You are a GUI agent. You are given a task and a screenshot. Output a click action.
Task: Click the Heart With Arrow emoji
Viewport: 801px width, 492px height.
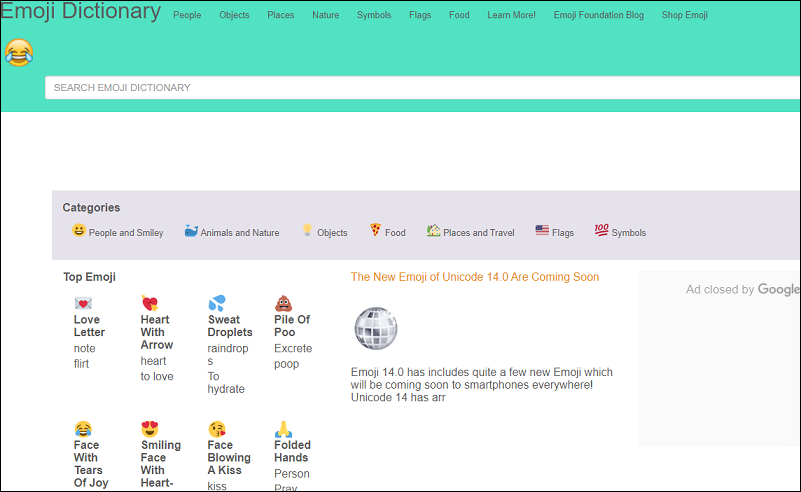coord(150,303)
